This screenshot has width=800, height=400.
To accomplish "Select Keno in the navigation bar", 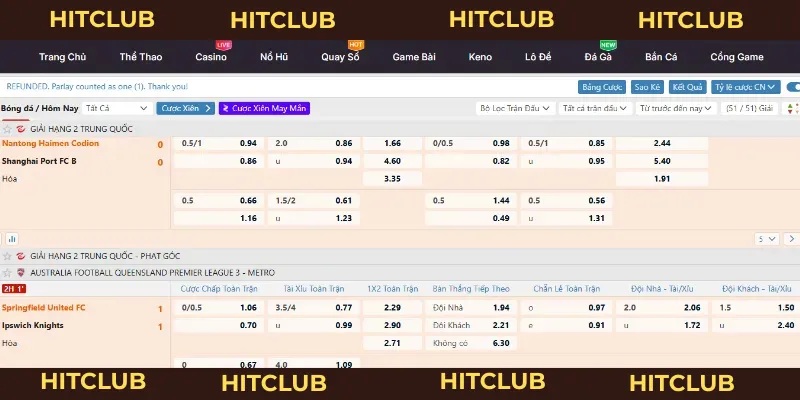I will 480,57.
